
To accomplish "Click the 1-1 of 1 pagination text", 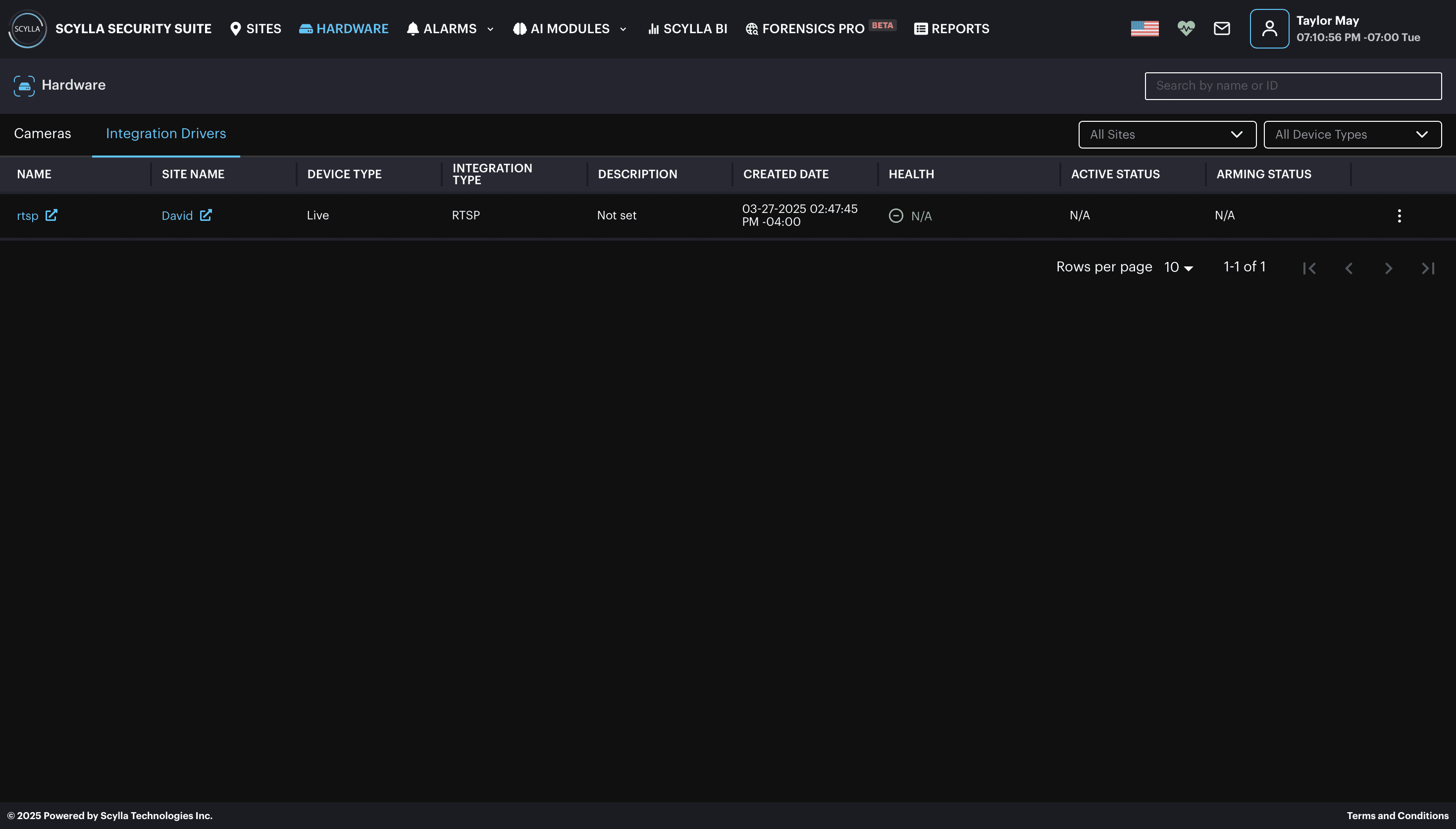I will click(x=1244, y=266).
